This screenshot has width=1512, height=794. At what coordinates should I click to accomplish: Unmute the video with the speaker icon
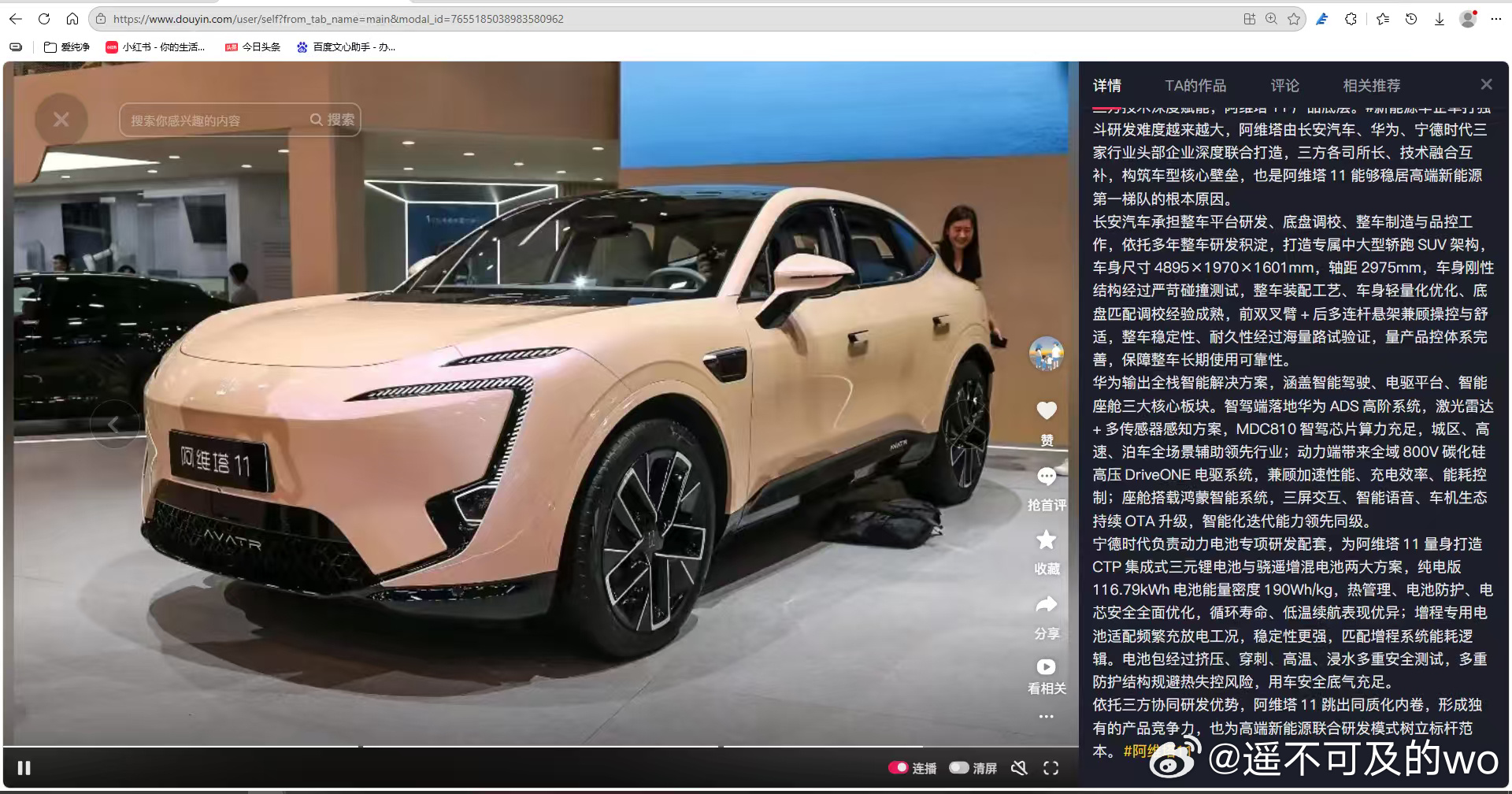(x=1019, y=768)
